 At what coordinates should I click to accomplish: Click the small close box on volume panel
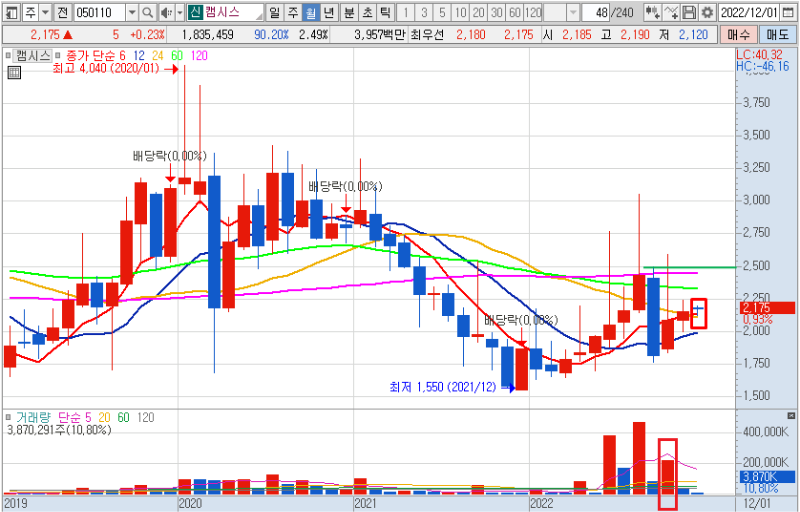pos(791,416)
